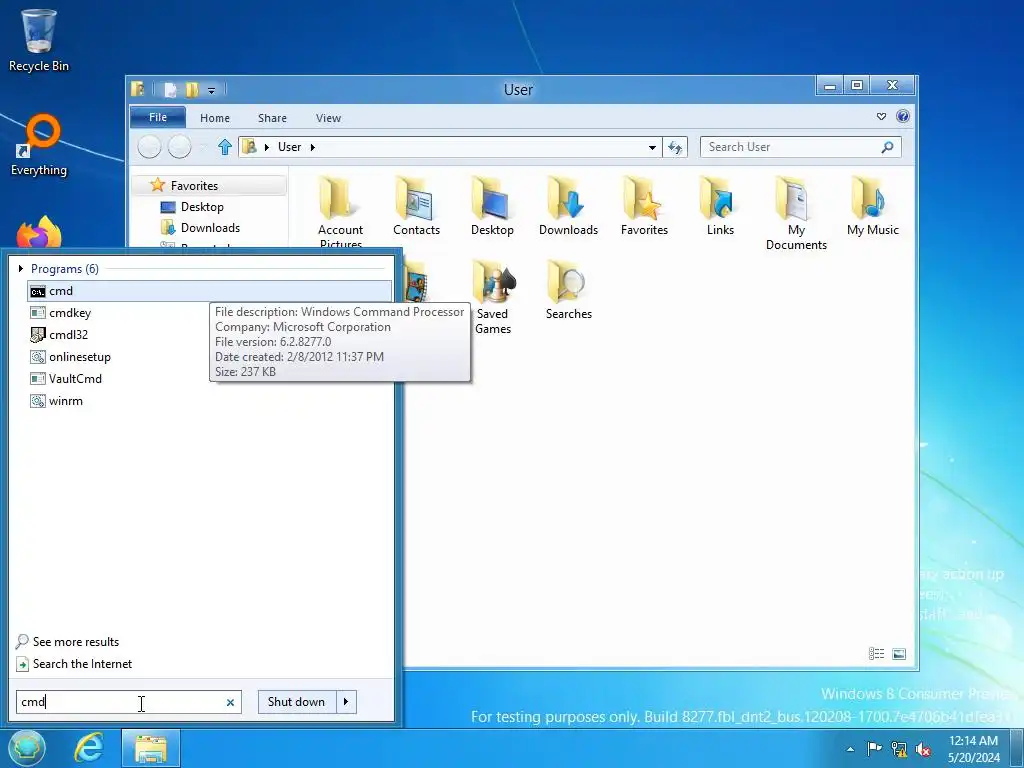The width and height of the screenshot is (1024, 768).
Task: Click the taskbar clock showing 12:14 AM
Action: pos(974,749)
